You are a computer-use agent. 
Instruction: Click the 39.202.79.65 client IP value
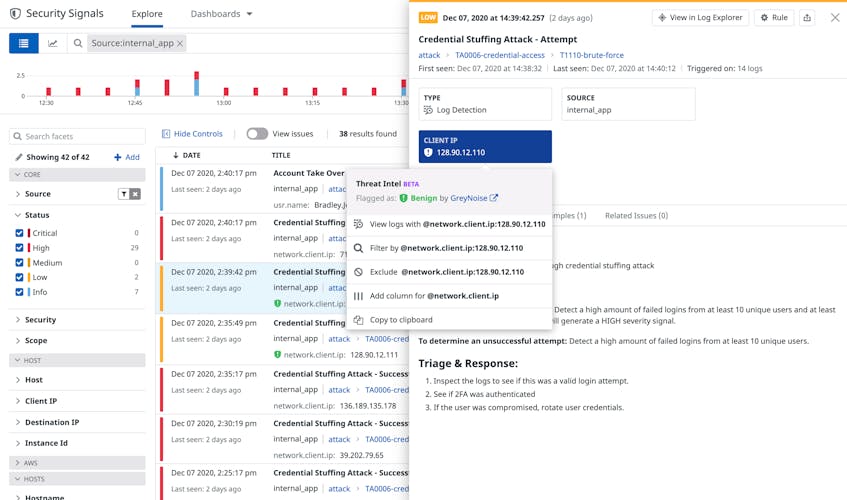tap(361, 455)
